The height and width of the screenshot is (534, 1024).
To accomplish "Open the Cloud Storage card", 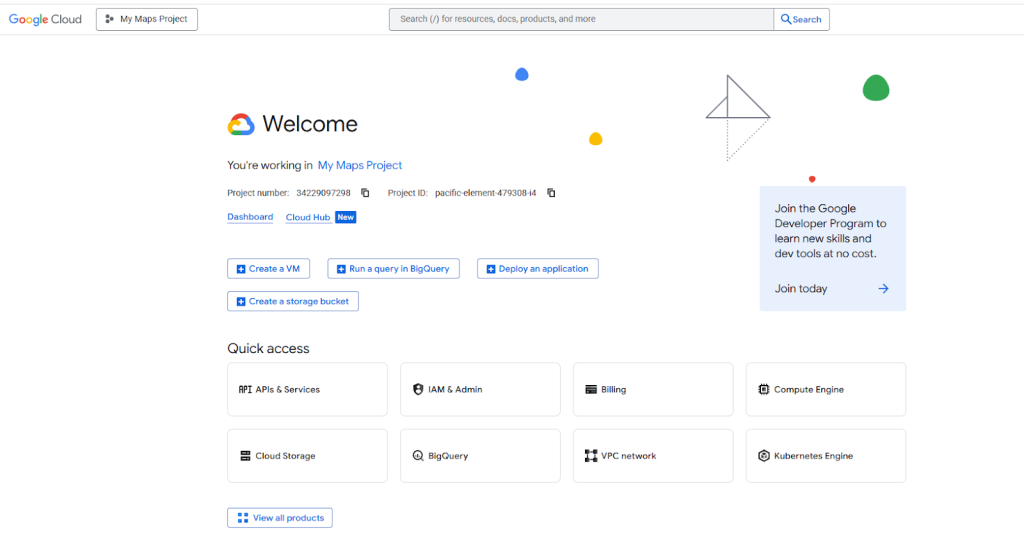I will coord(307,456).
